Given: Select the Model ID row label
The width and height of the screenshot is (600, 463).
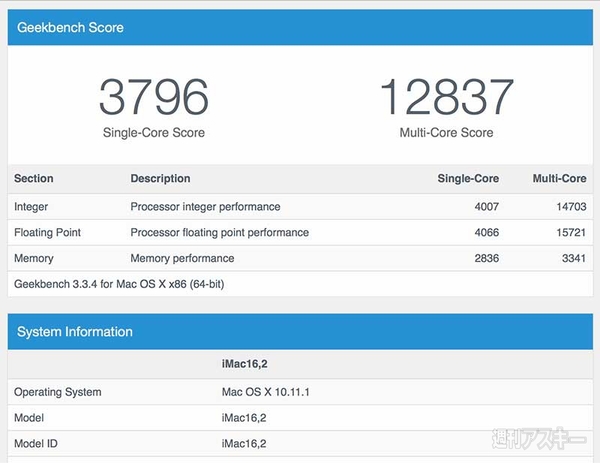Looking at the screenshot, I should (36, 443).
